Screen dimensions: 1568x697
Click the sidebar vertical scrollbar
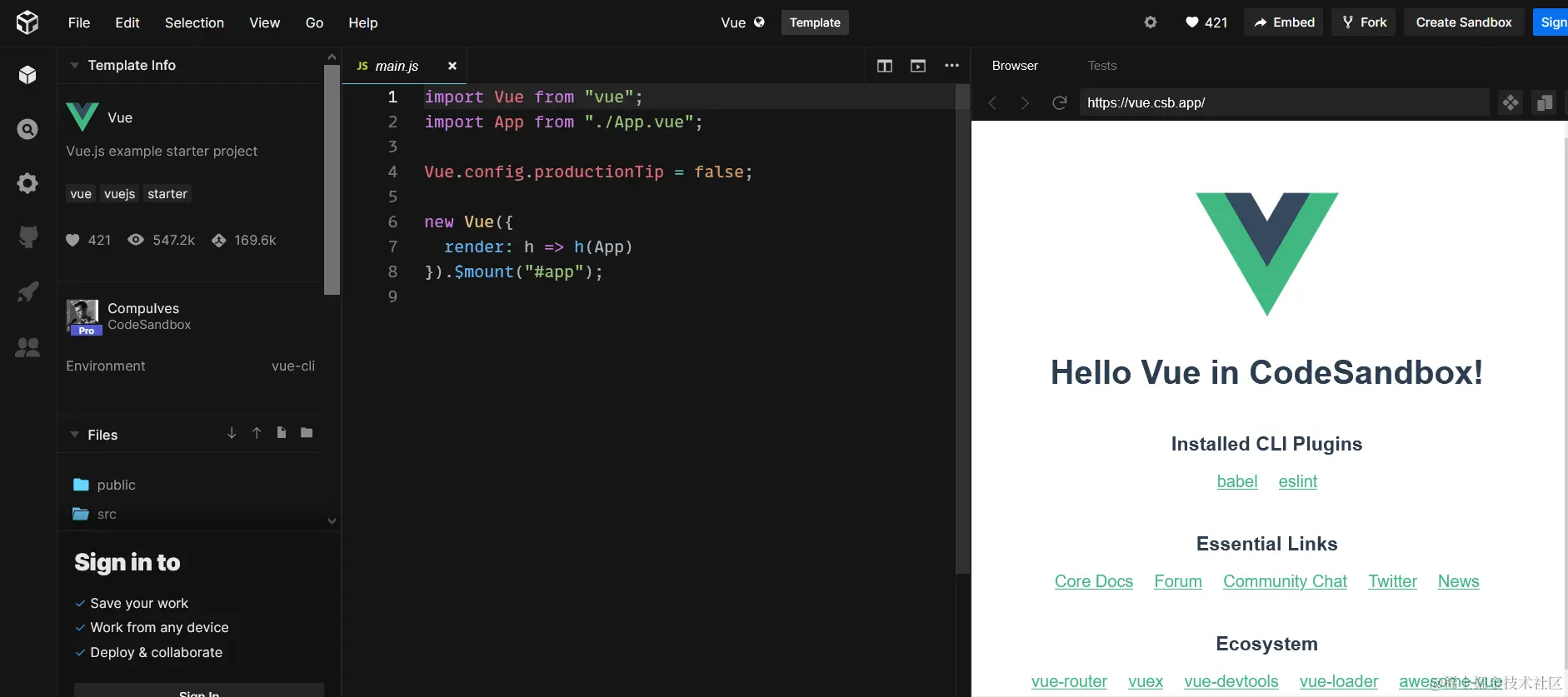332,179
